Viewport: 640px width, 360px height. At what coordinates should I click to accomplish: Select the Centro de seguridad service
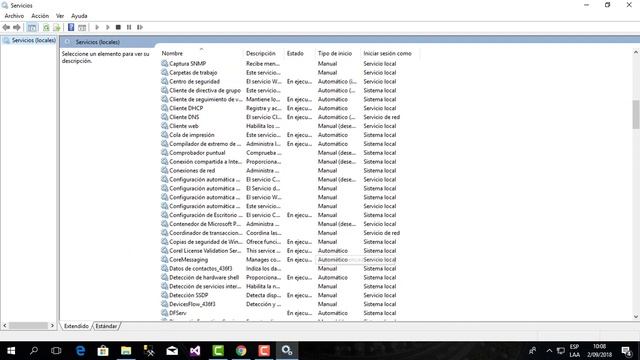(194, 82)
